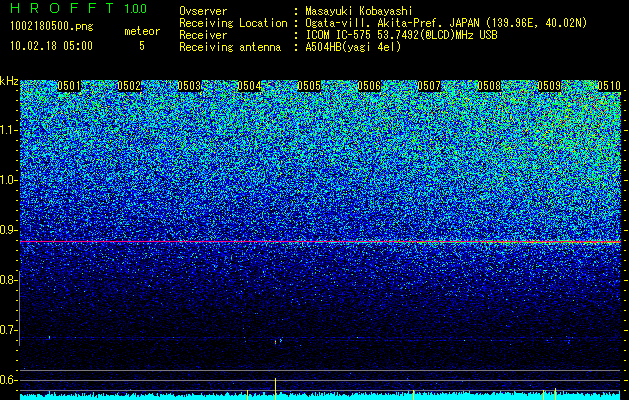The image size is (629, 400).
Task: Click the tallest yellow meteor marker
Action: click(275, 388)
